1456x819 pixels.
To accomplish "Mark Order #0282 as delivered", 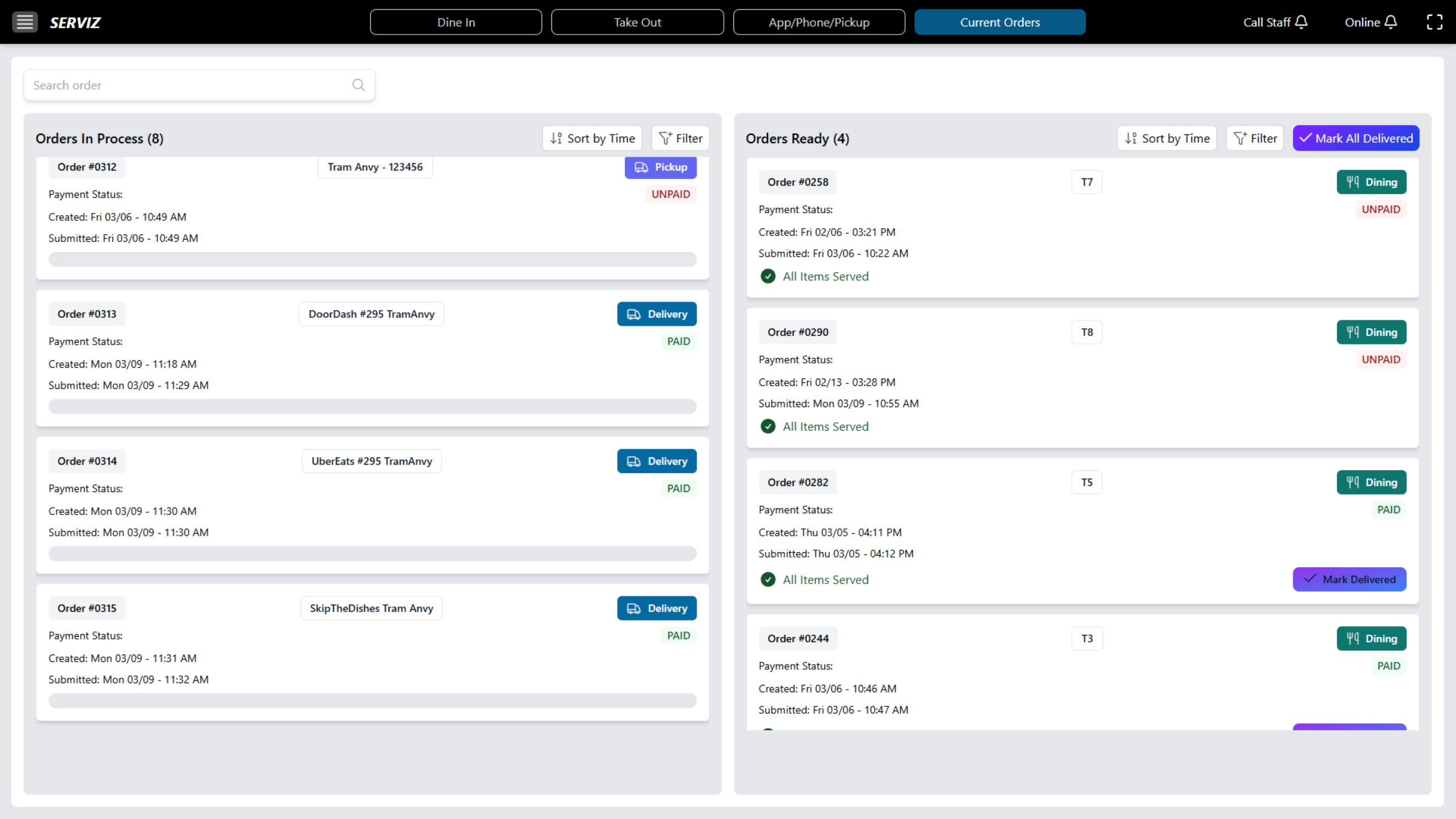I will [1349, 579].
